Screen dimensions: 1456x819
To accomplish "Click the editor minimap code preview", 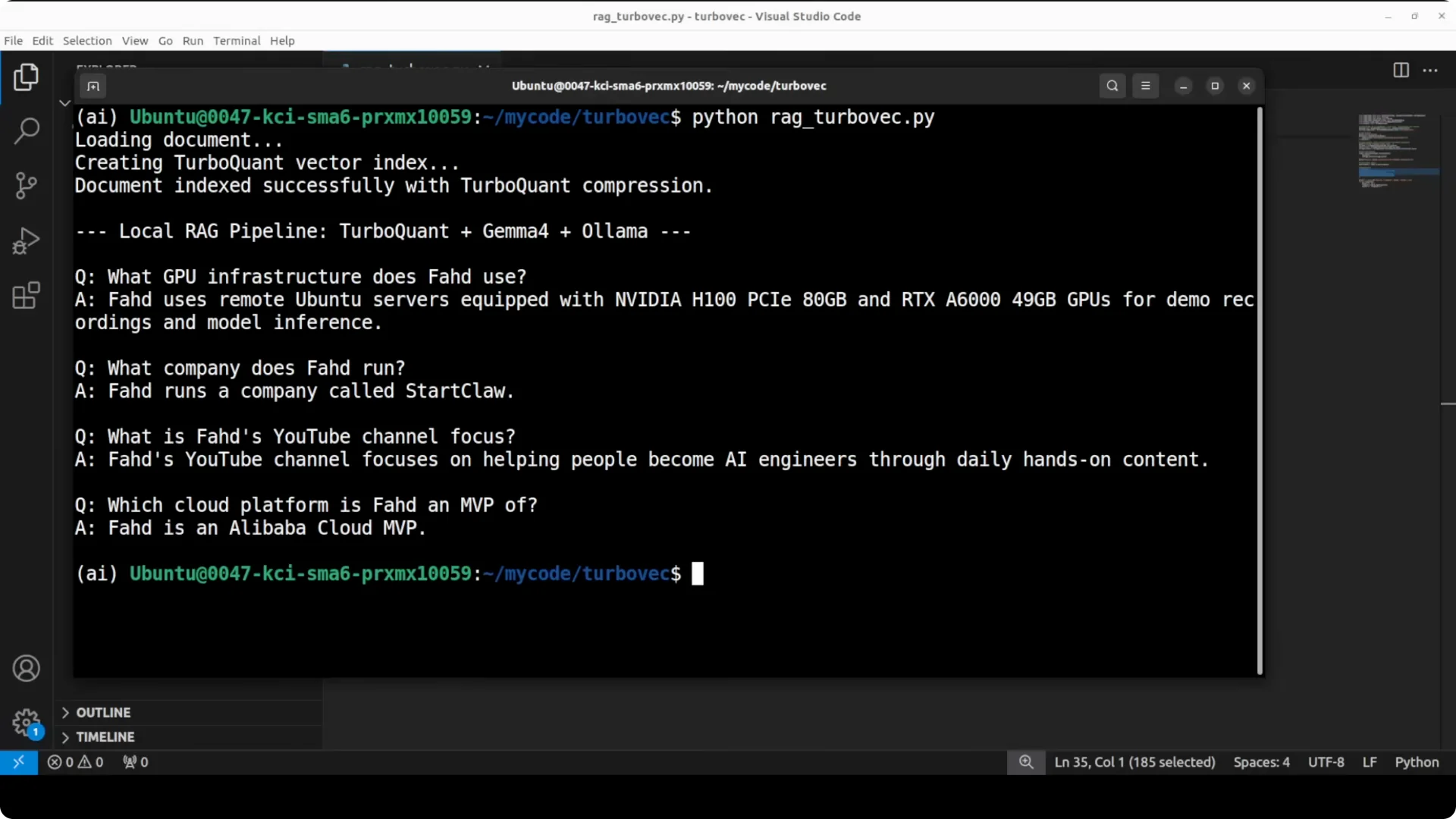I will pos(1398,151).
